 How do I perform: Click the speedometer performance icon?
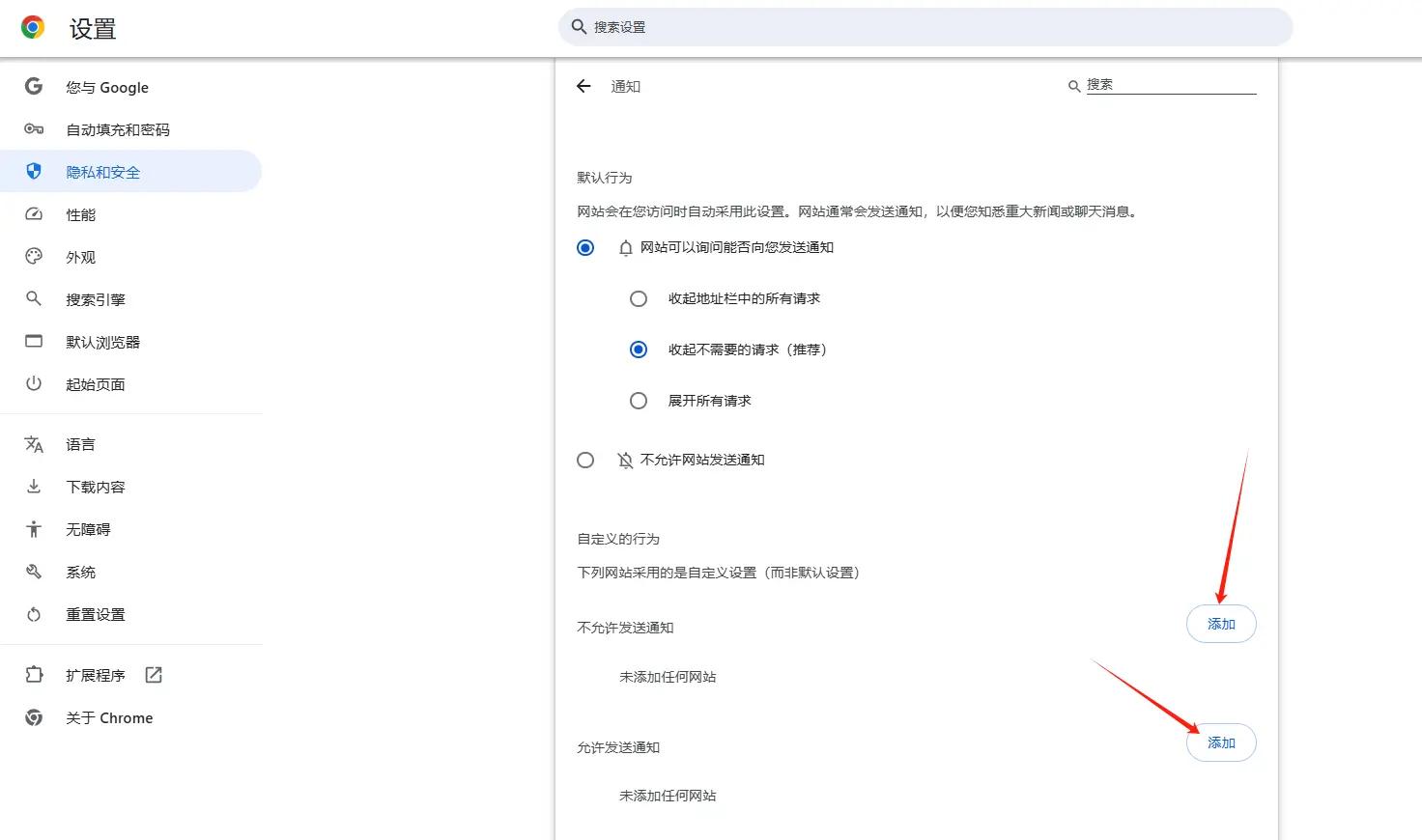click(34, 214)
